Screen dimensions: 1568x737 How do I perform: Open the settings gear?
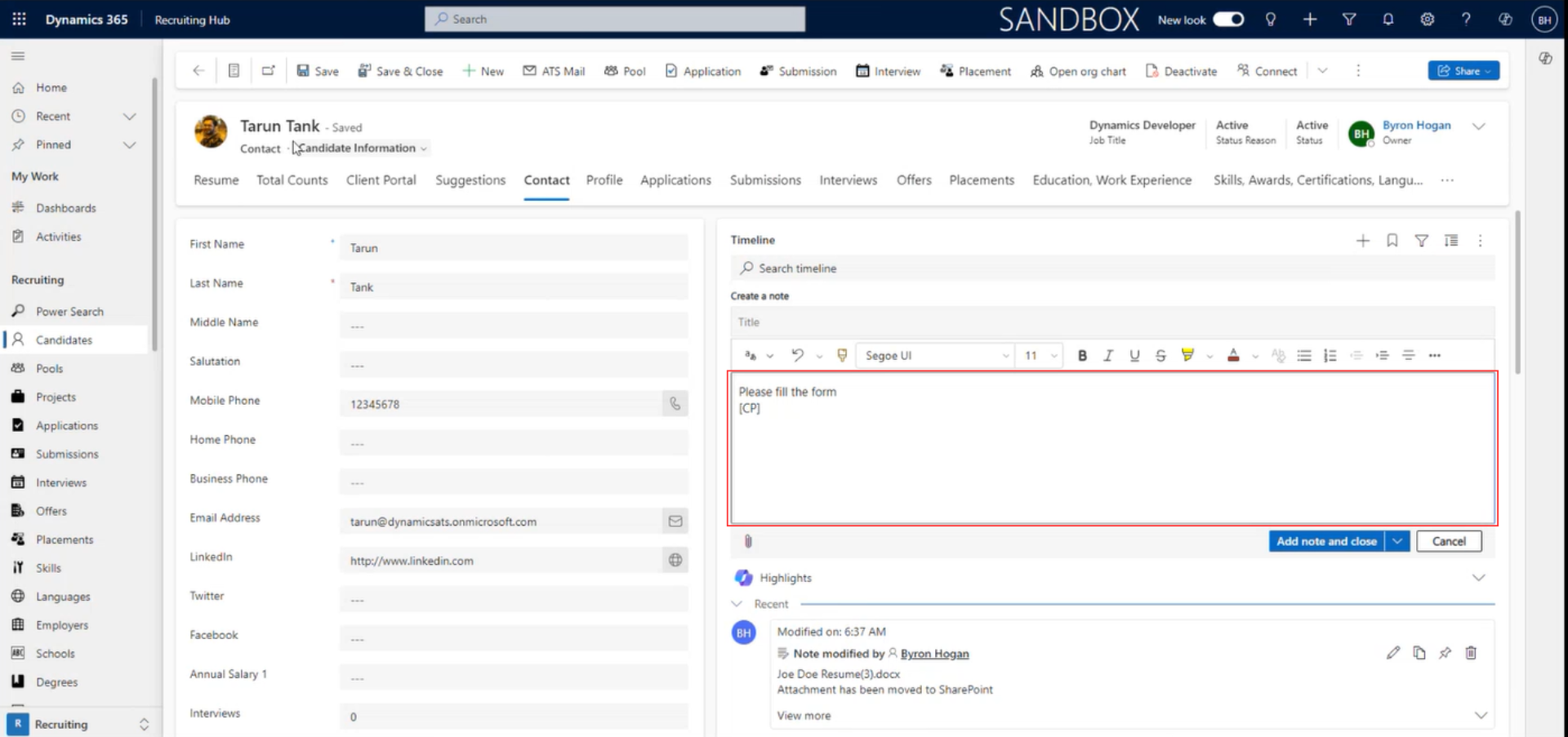pyautogui.click(x=1427, y=19)
